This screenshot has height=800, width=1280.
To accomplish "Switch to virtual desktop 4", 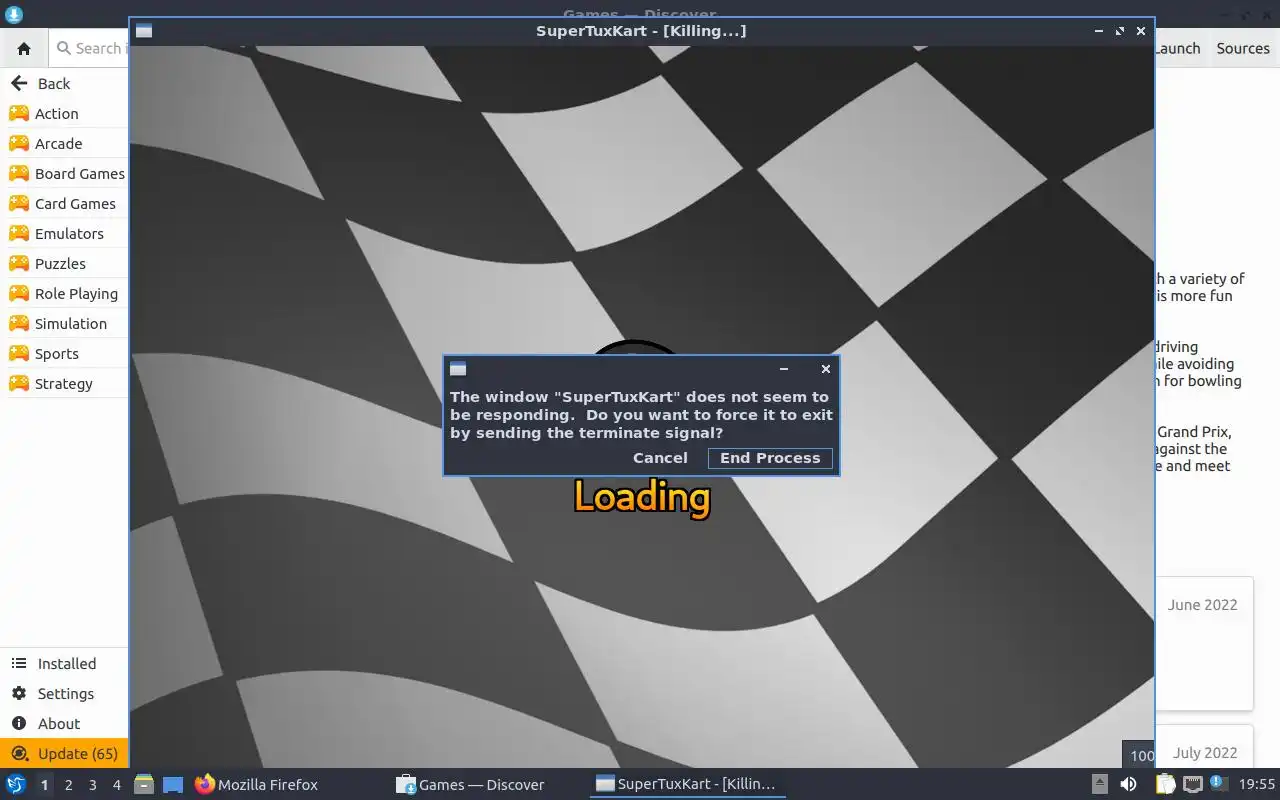I will tap(116, 785).
